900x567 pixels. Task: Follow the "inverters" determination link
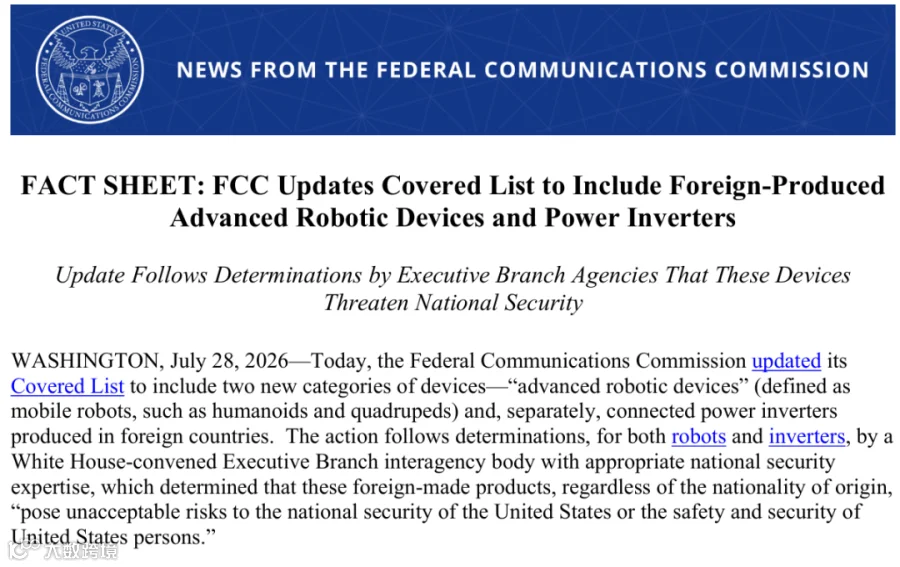(x=806, y=437)
